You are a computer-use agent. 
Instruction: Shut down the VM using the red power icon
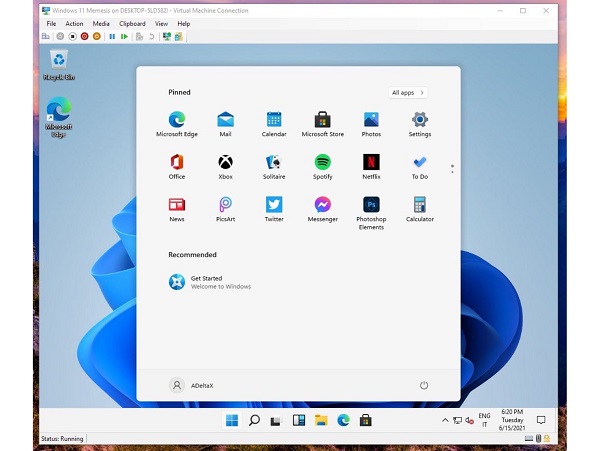[x=85, y=37]
